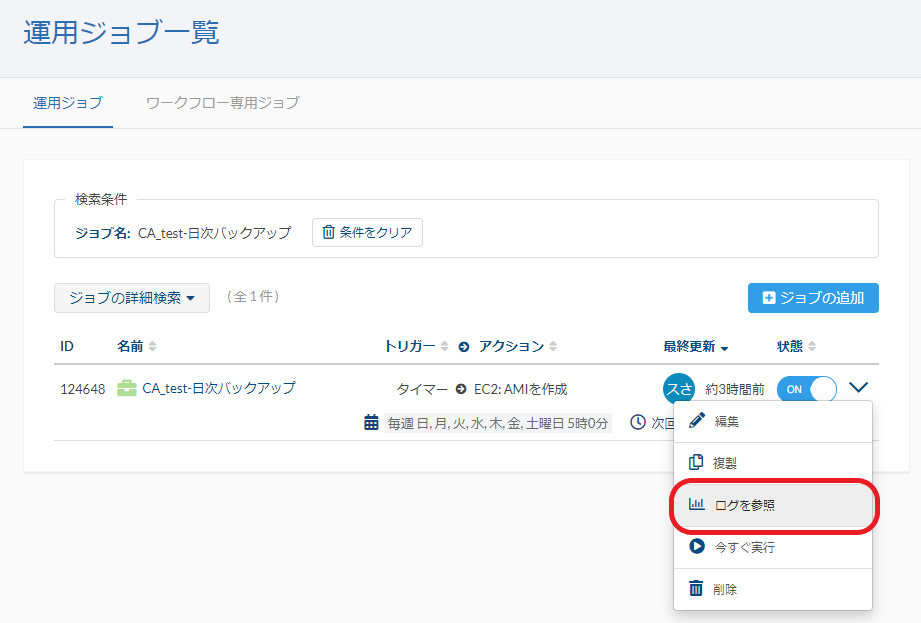Image resolution: width=921 pixels, height=623 pixels.
Task: Click the play icon beside 今すぐ実行
Action: (x=697, y=547)
